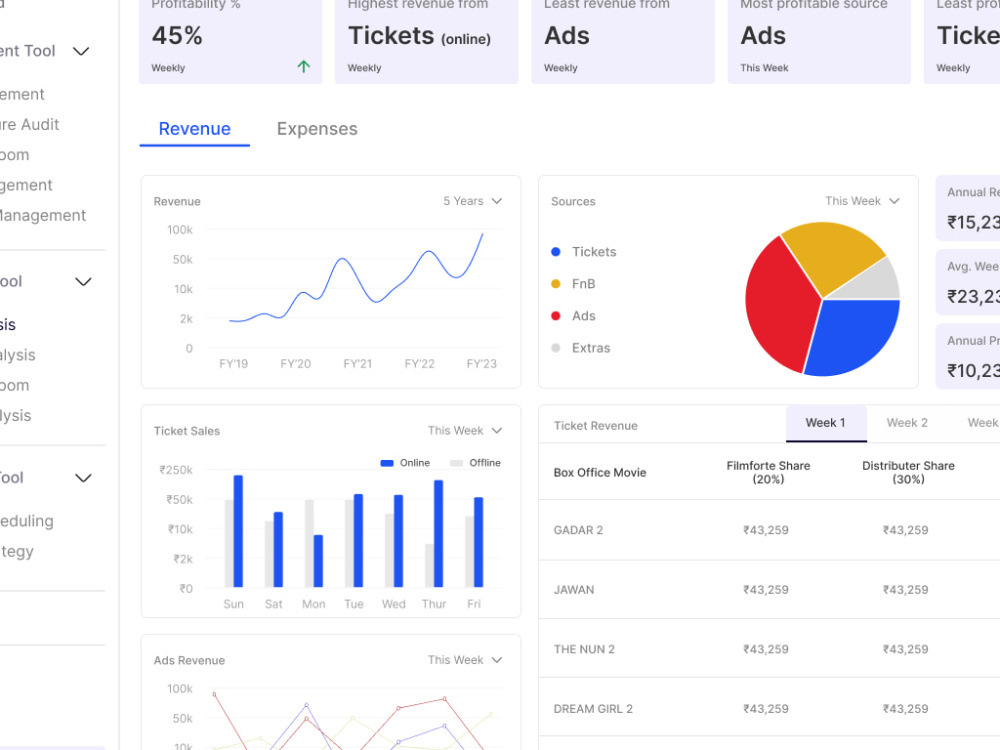The height and width of the screenshot is (750, 1000).
Task: Click the yellow FnB legend dot
Action: click(555, 284)
